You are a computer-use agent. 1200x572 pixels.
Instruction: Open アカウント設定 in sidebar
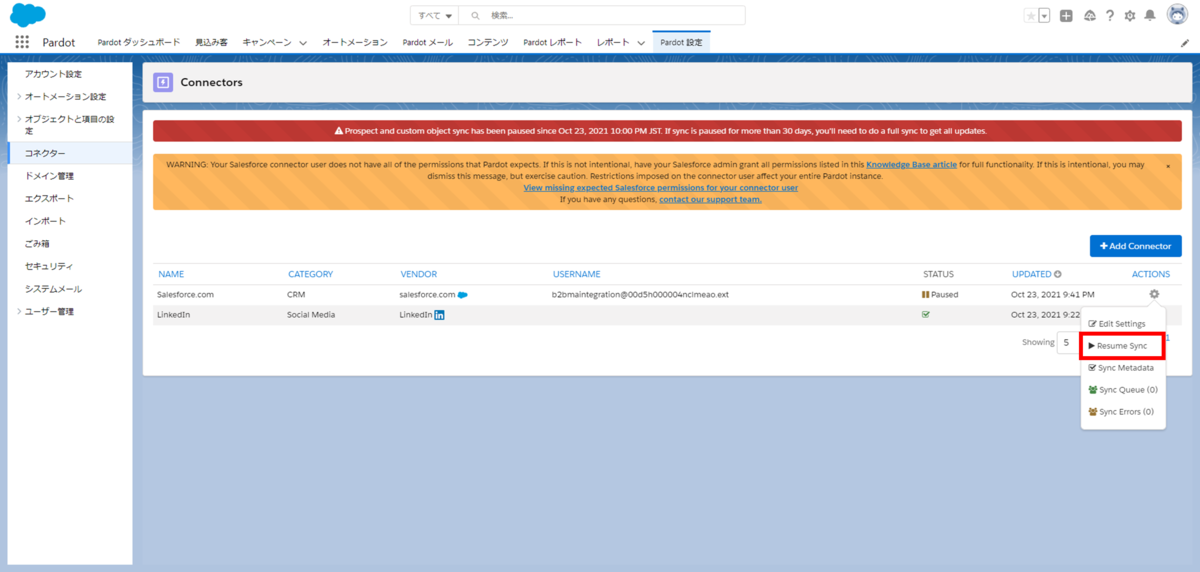tap(53, 74)
